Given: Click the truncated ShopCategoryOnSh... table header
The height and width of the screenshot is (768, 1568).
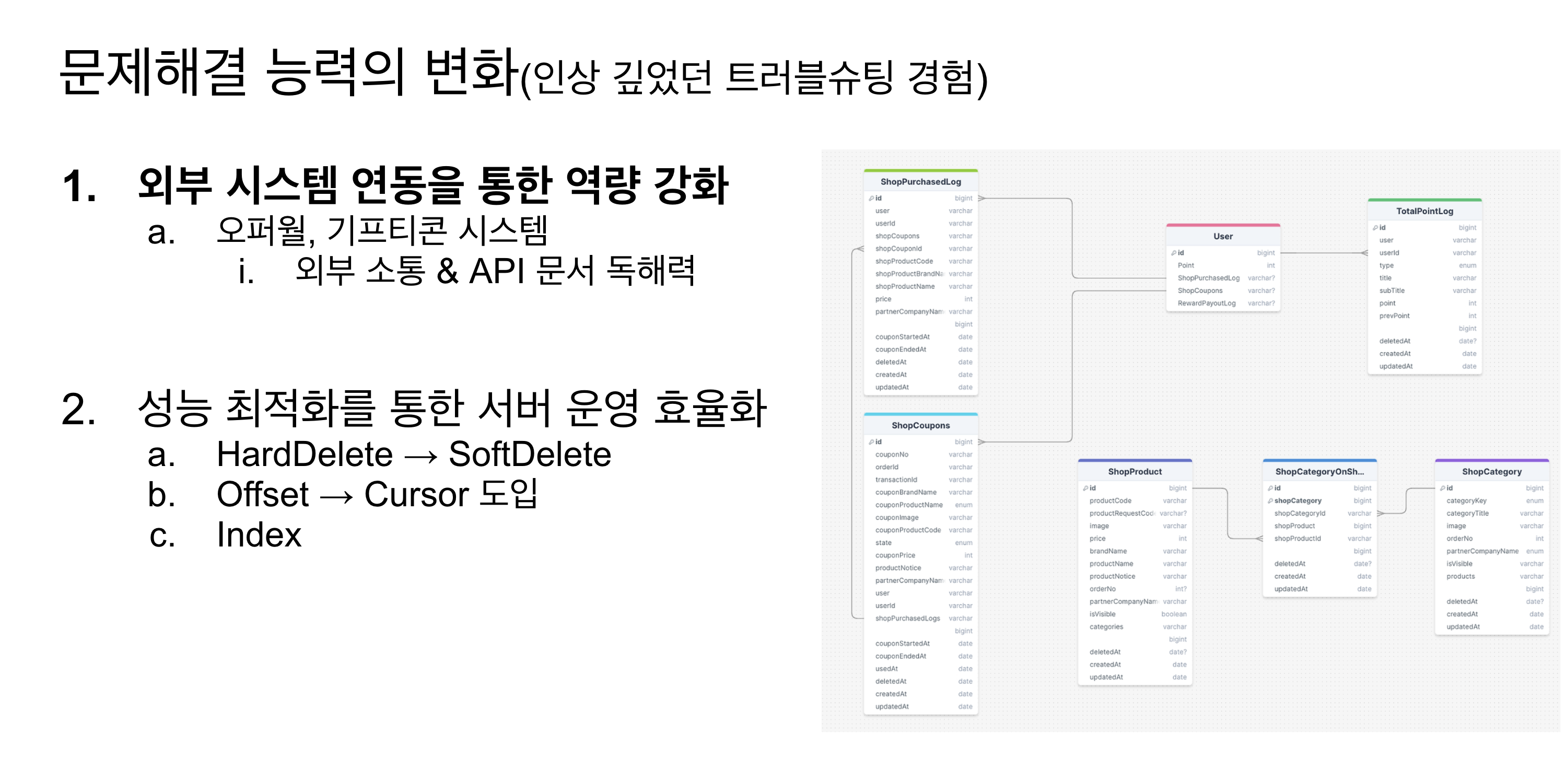Looking at the screenshot, I should tap(1319, 471).
